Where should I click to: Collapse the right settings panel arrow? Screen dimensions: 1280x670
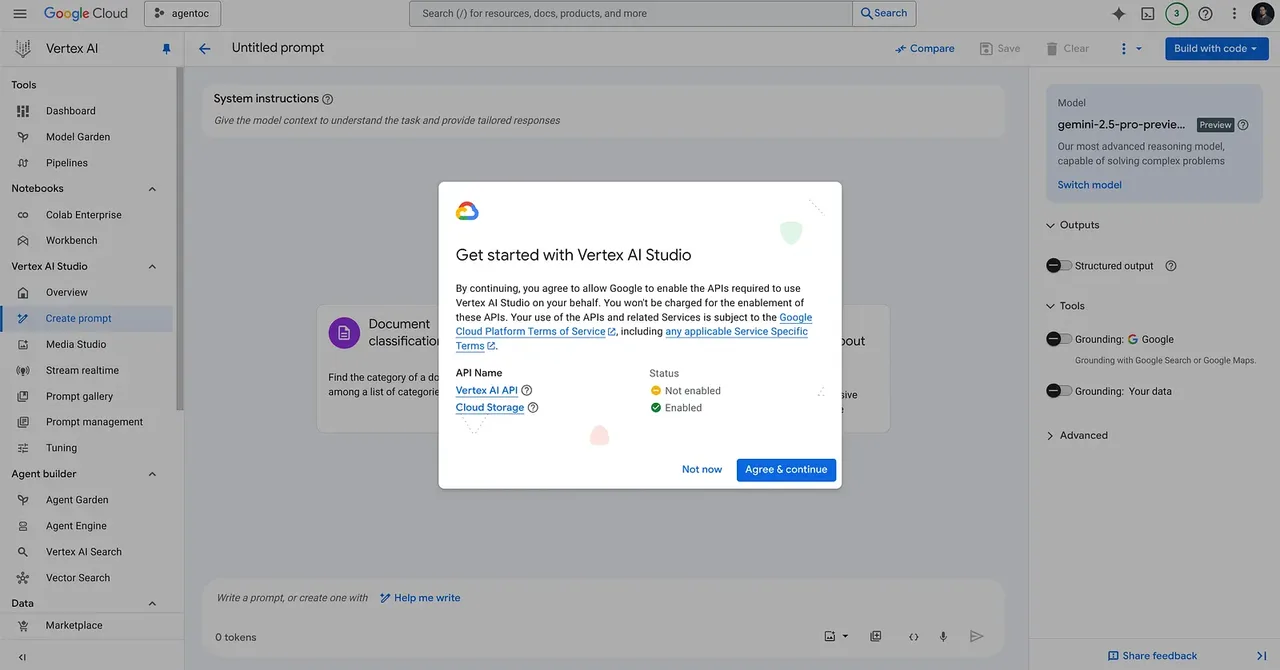pos(1261,656)
